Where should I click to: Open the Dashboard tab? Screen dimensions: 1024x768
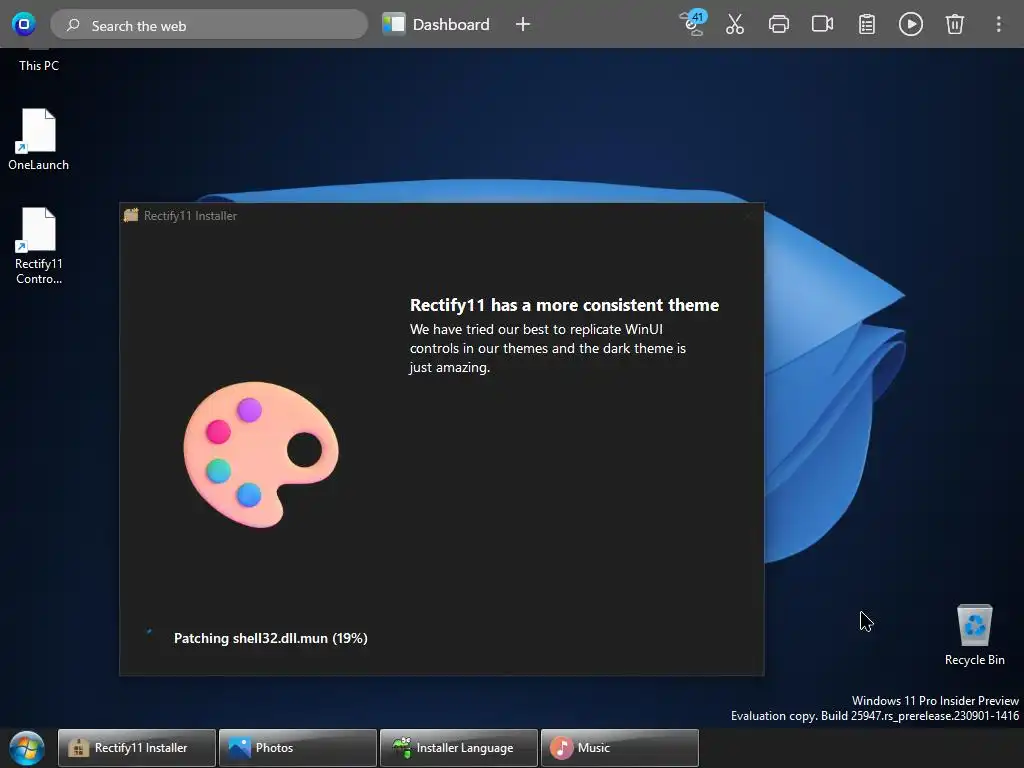point(436,25)
